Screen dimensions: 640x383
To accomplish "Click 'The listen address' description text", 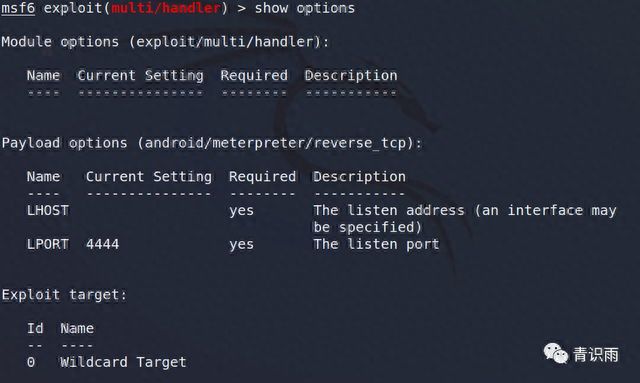I will pos(389,210).
